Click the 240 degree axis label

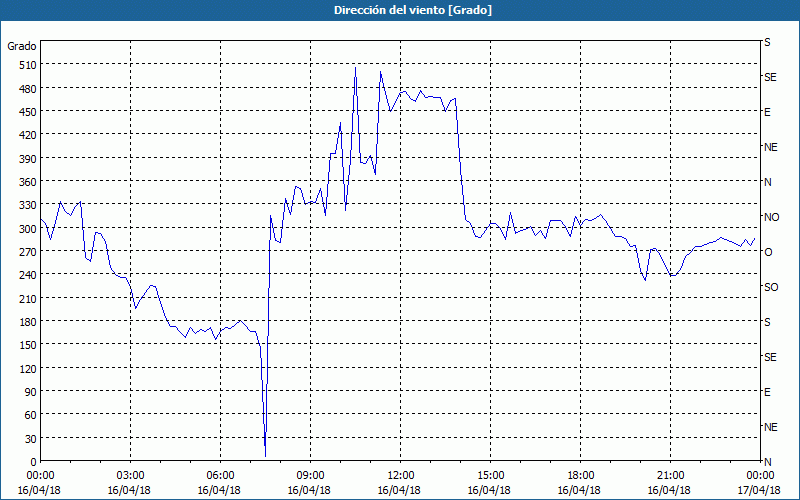(x=28, y=275)
